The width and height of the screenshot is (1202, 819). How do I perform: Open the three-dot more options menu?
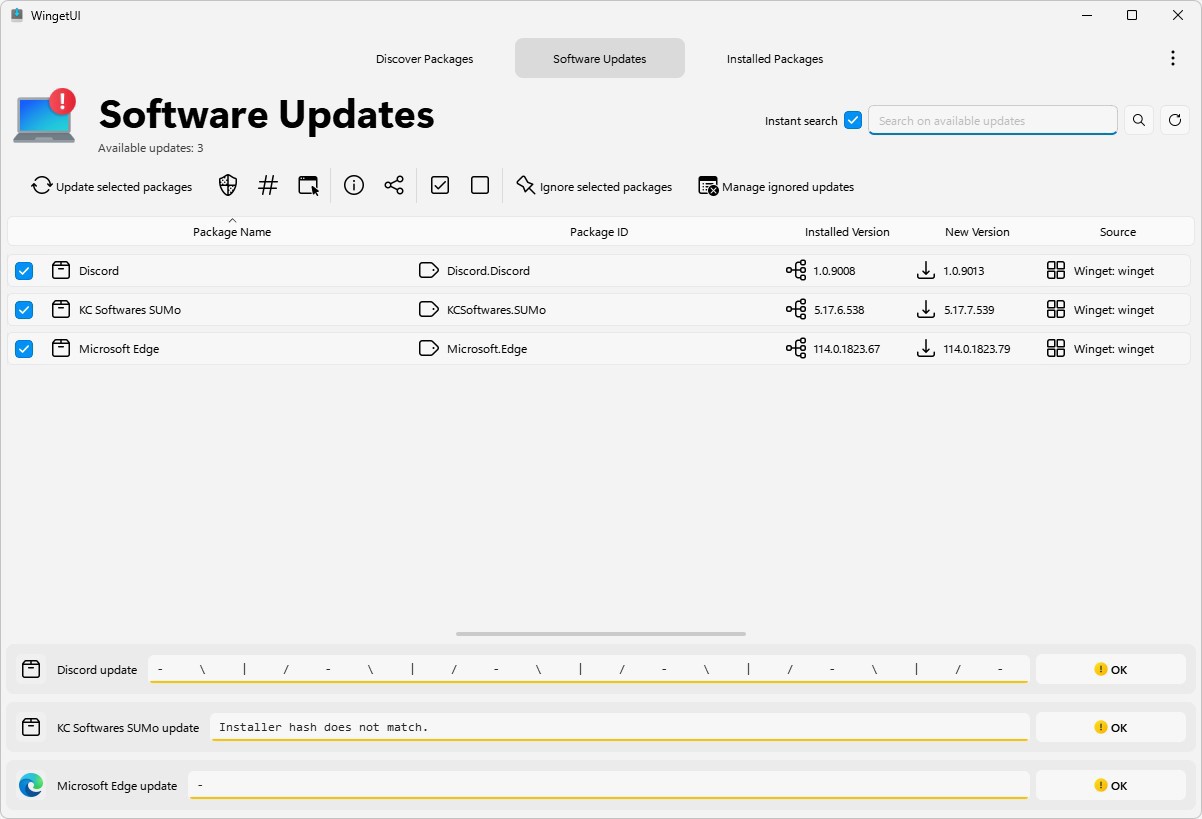[1173, 58]
